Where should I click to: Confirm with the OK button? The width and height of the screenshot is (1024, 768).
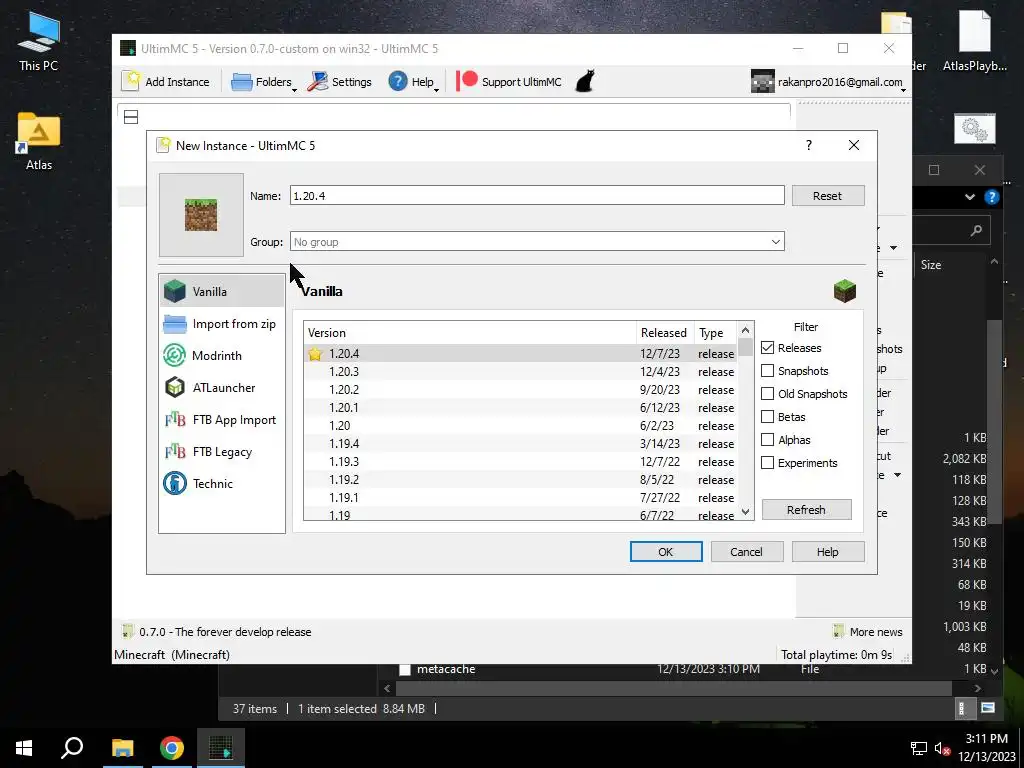tap(665, 551)
